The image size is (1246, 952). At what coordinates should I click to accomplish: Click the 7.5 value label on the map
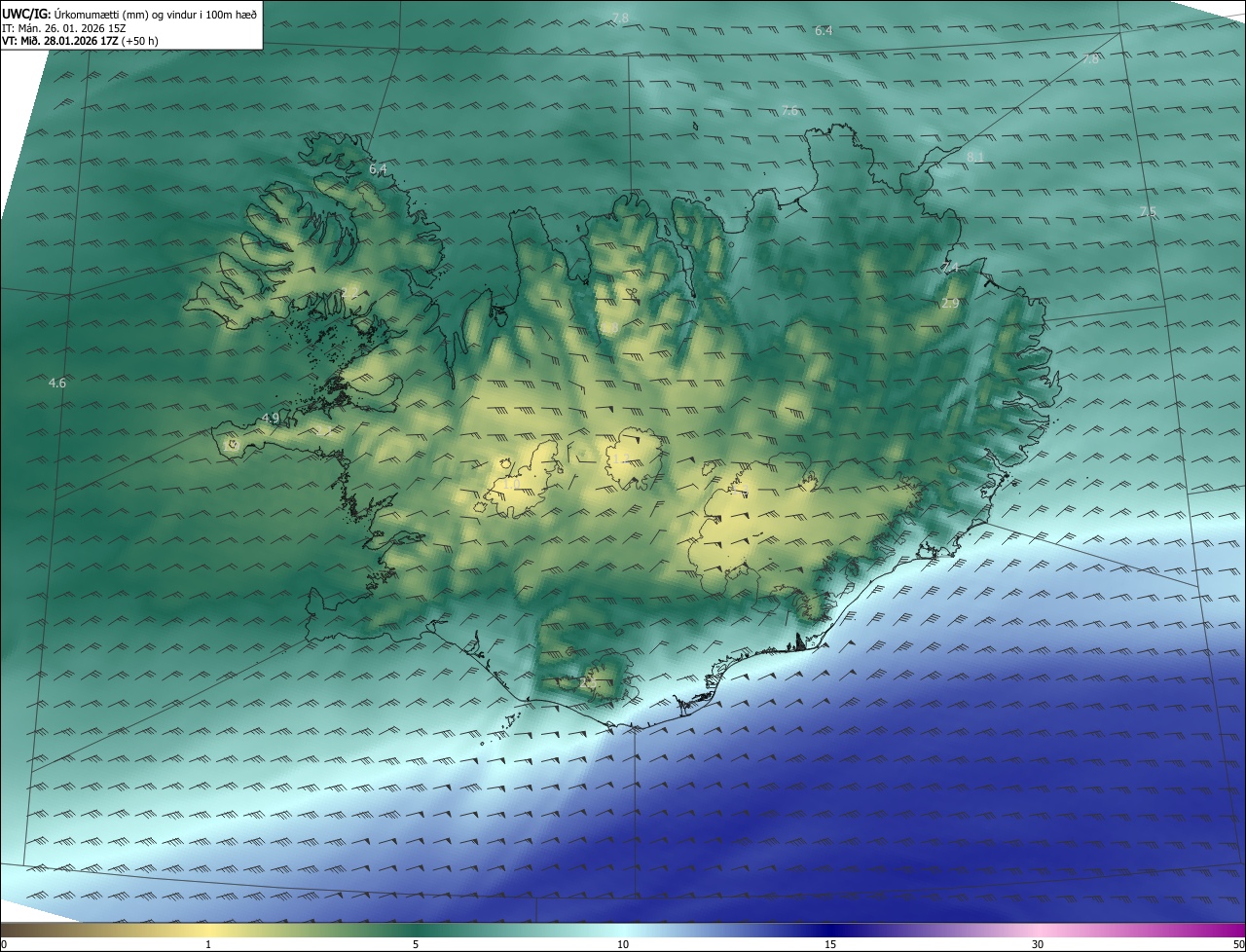click(1148, 212)
